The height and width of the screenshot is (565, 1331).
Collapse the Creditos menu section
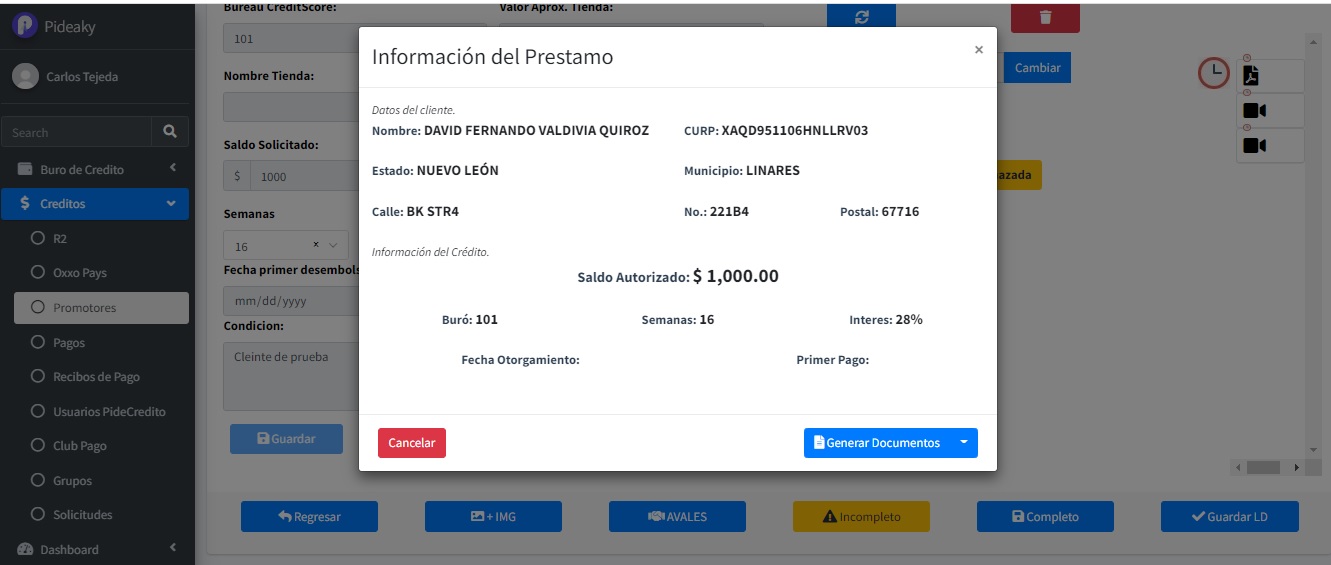click(95, 203)
